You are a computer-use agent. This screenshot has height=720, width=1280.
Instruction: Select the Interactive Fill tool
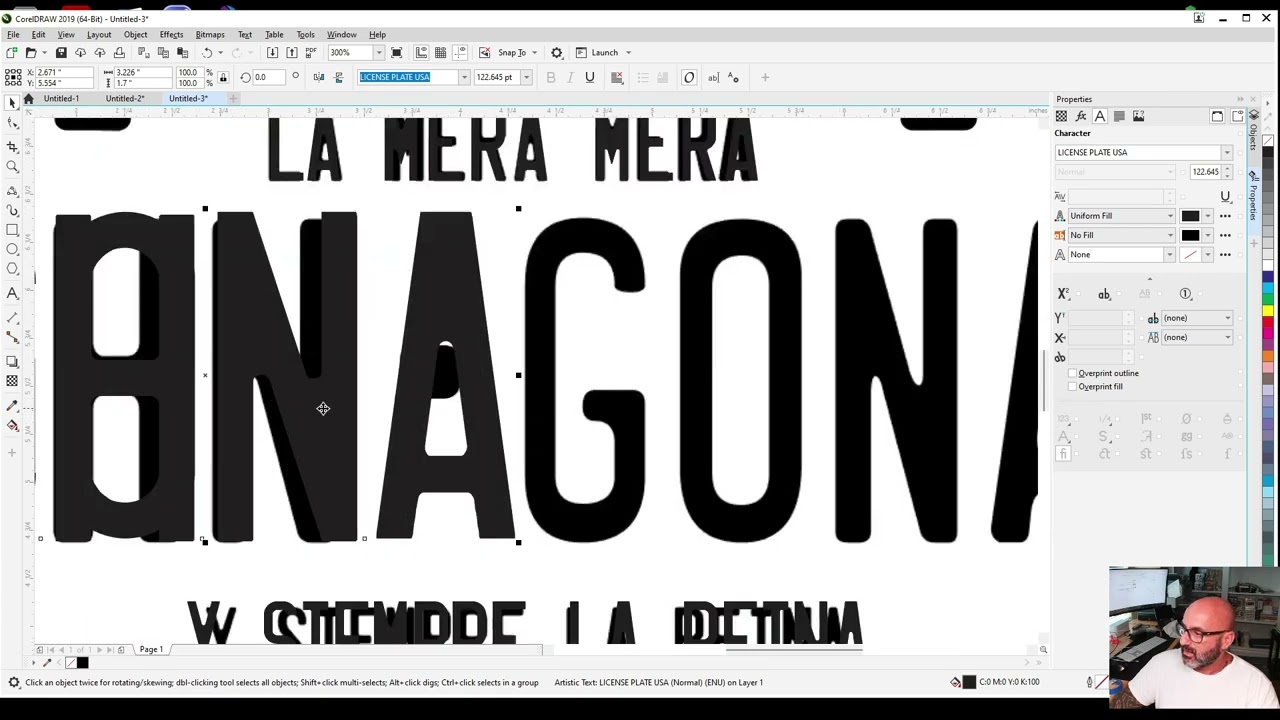[12, 425]
